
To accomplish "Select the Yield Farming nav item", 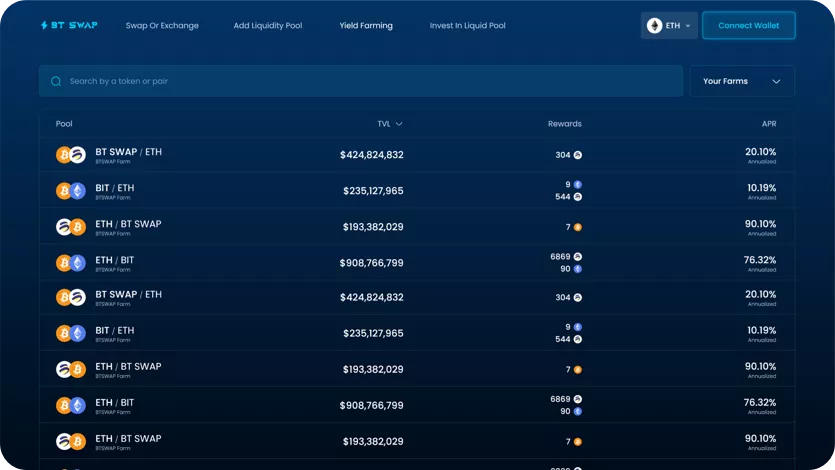I will tap(366, 26).
